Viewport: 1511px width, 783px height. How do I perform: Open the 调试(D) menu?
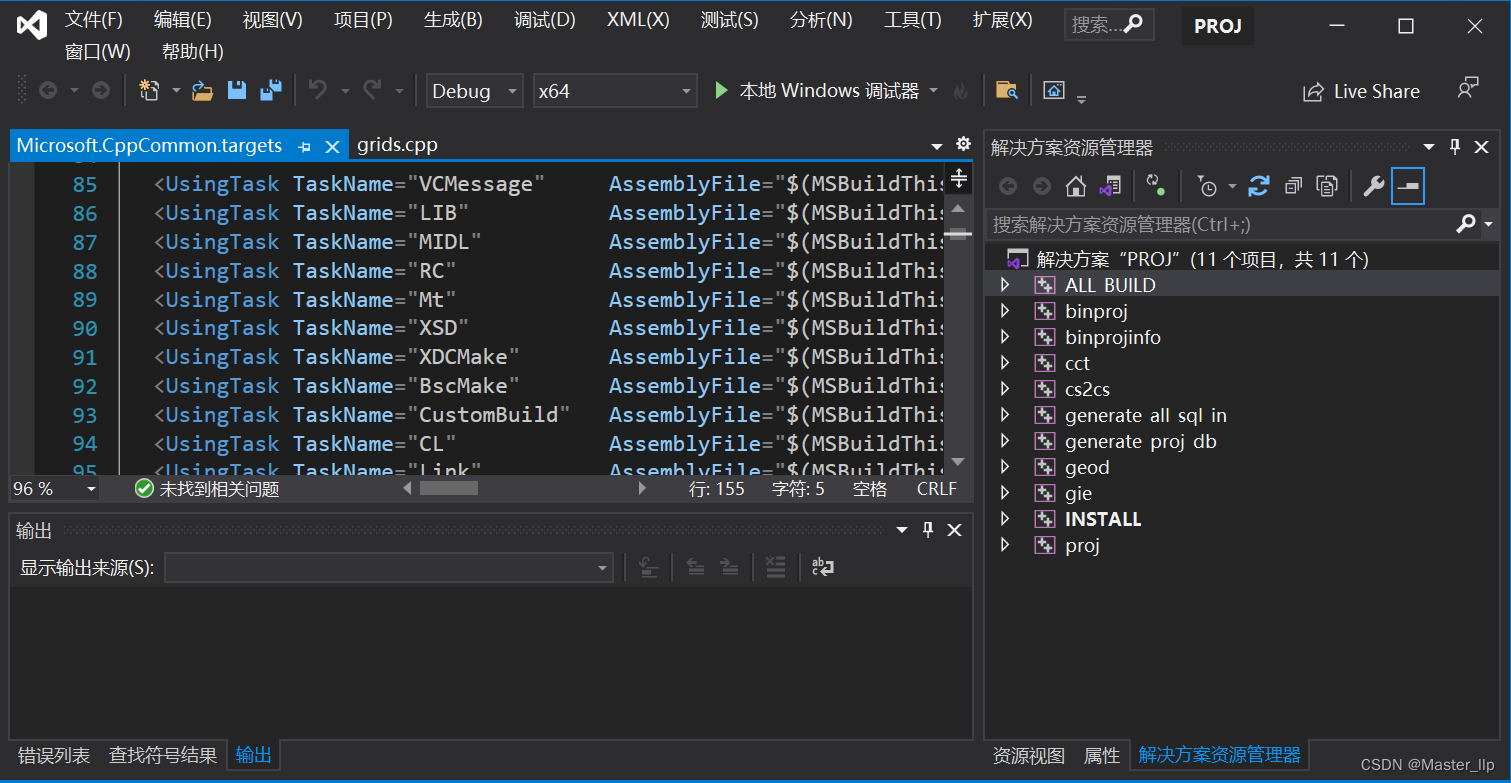coord(544,20)
